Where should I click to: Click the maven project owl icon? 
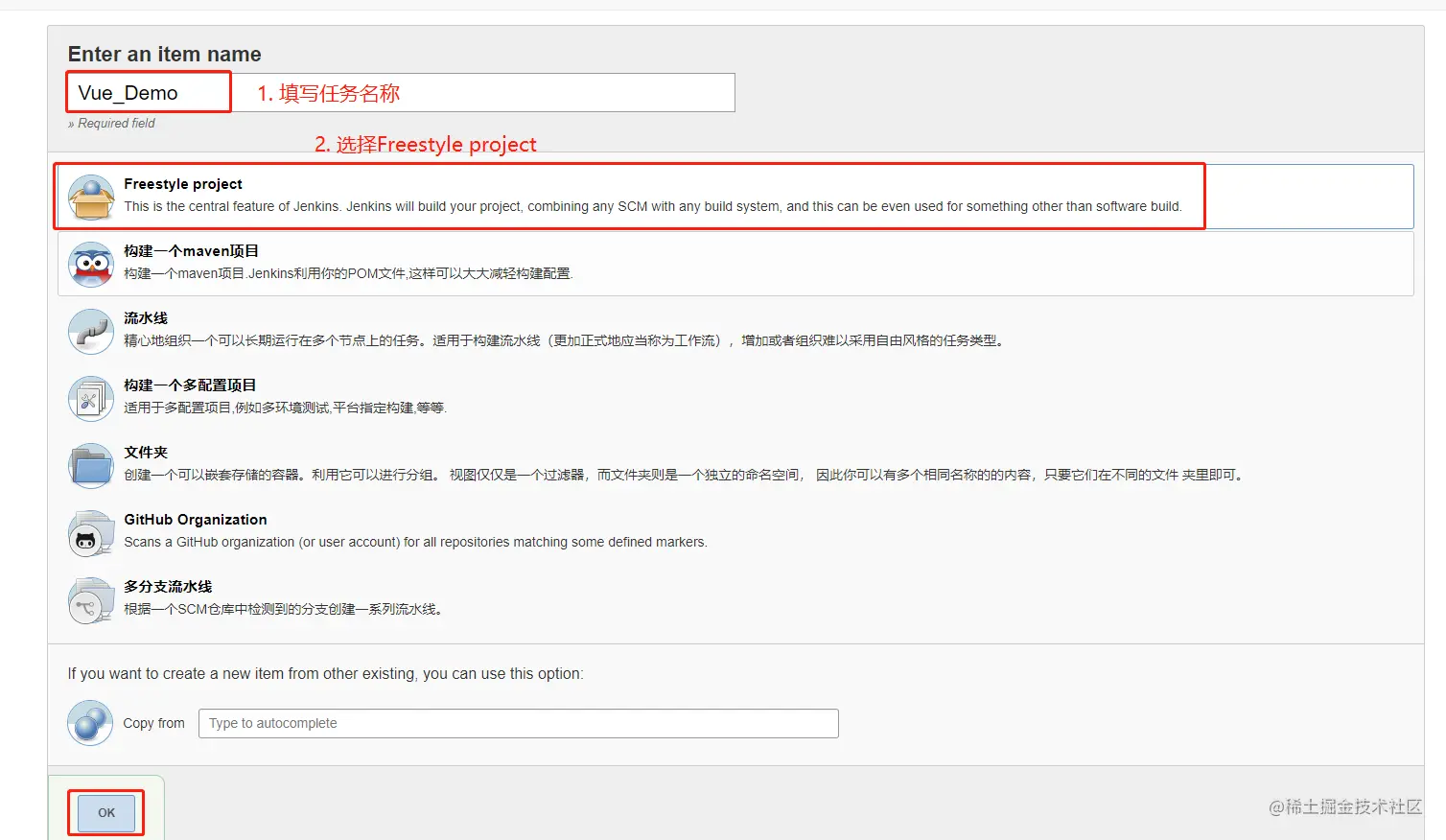(91, 265)
